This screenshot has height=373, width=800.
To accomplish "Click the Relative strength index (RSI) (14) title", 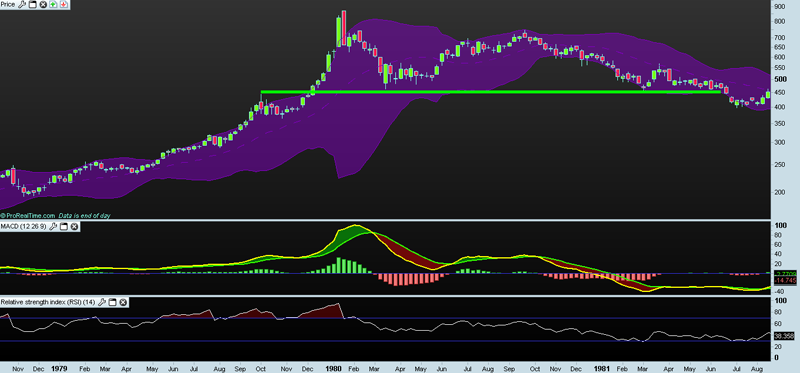I will 48,303.
